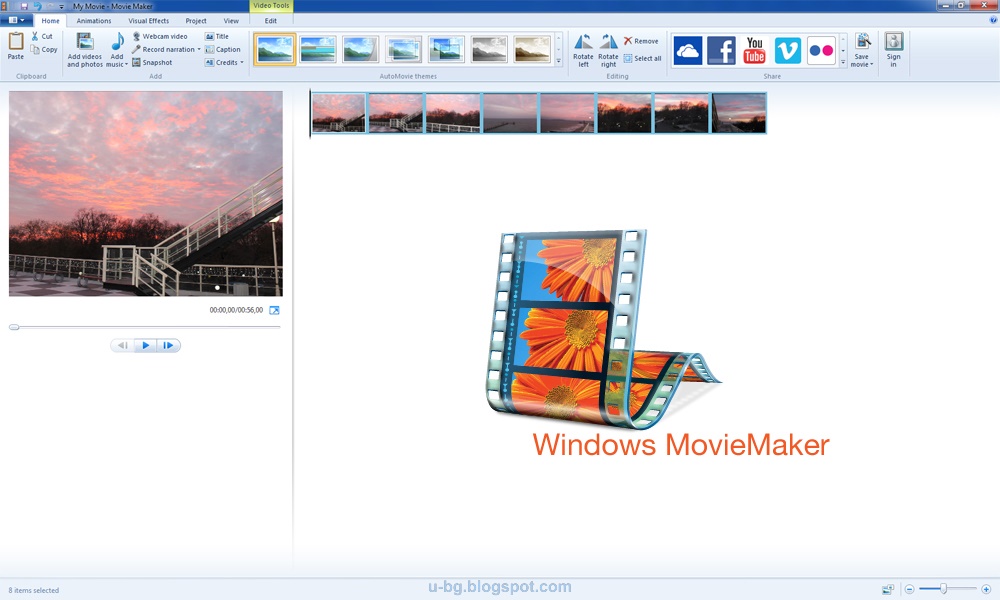
Task: Rotate the video left
Action: (x=583, y=47)
